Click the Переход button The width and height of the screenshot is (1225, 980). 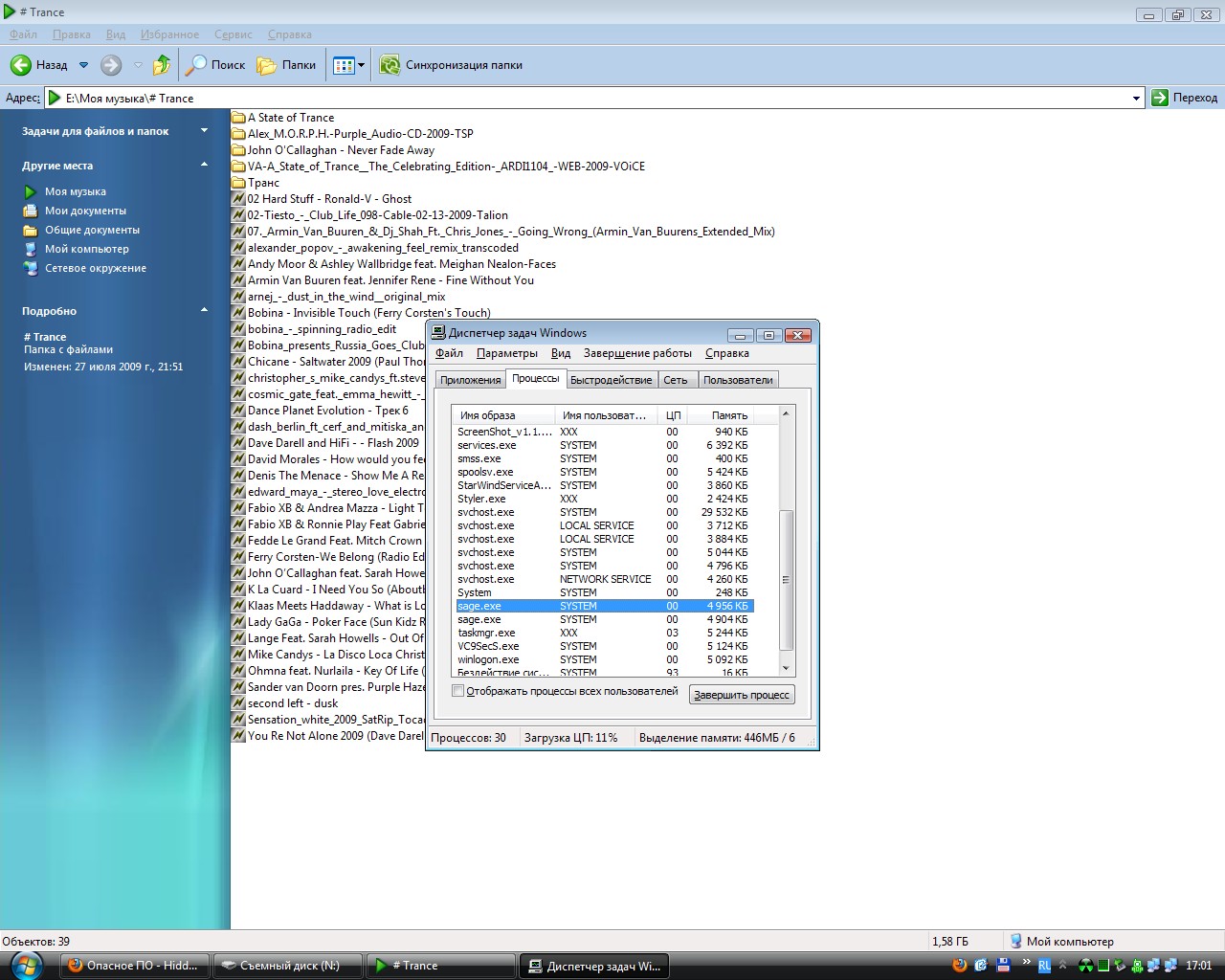coord(1185,98)
